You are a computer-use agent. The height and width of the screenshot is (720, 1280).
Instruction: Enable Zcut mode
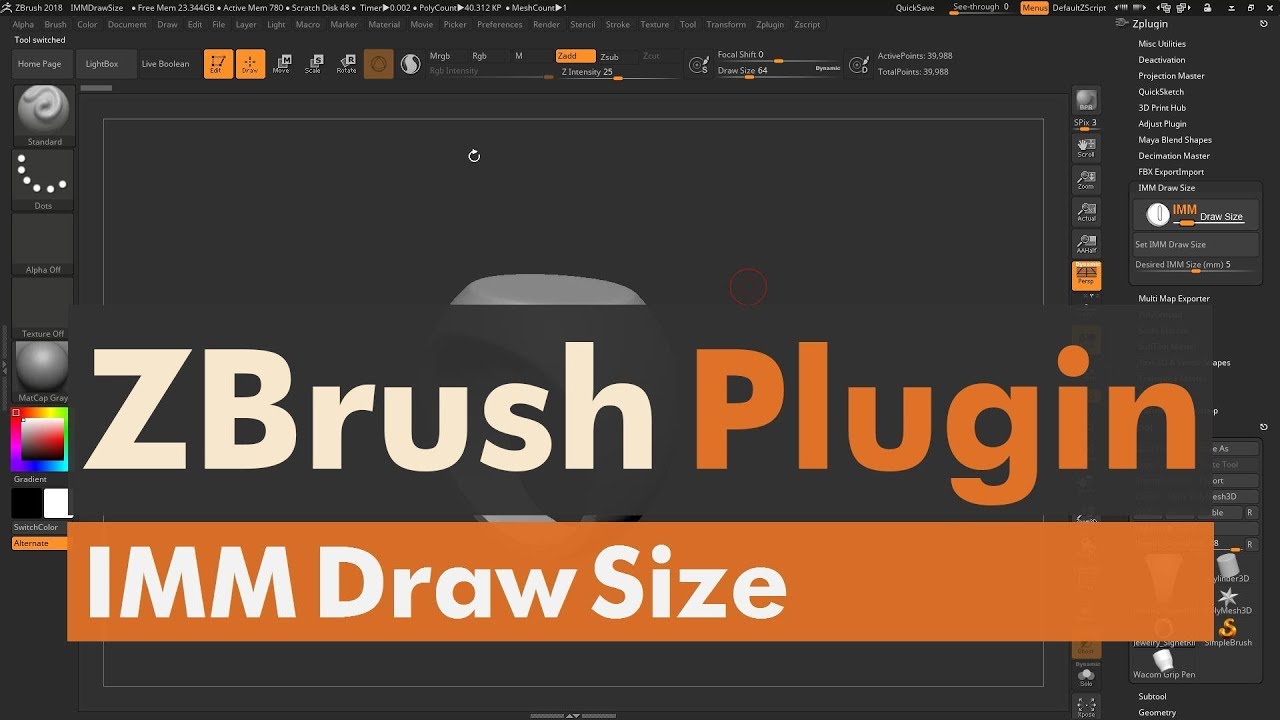(x=652, y=56)
